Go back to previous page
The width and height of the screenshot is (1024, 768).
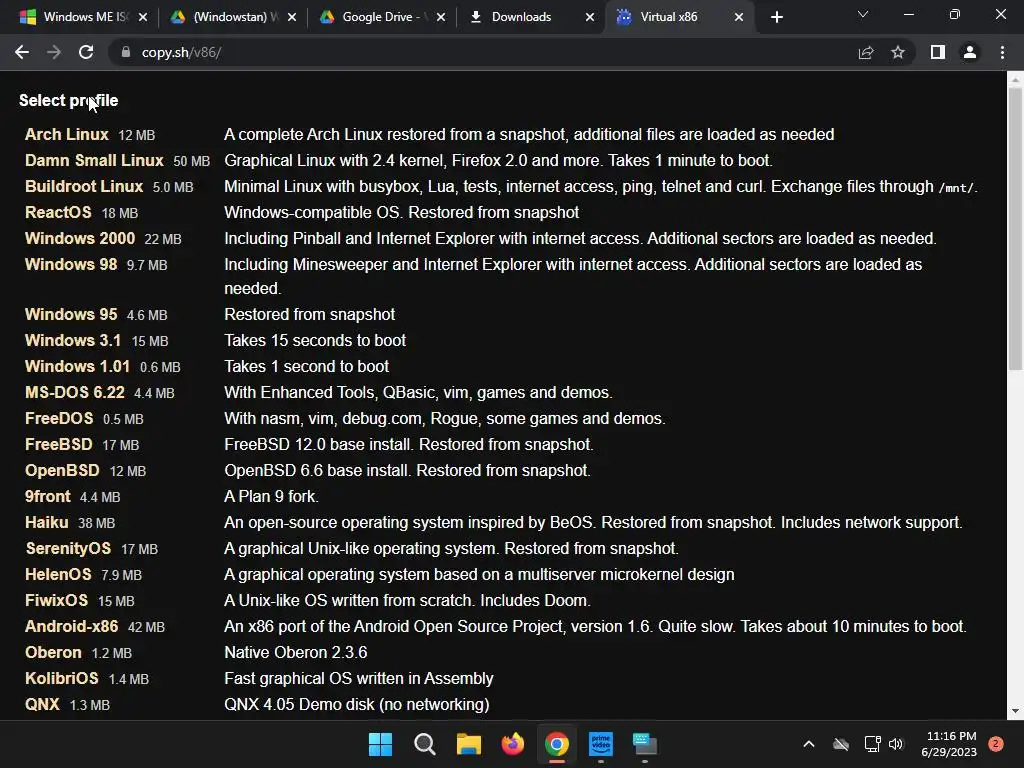[22, 52]
